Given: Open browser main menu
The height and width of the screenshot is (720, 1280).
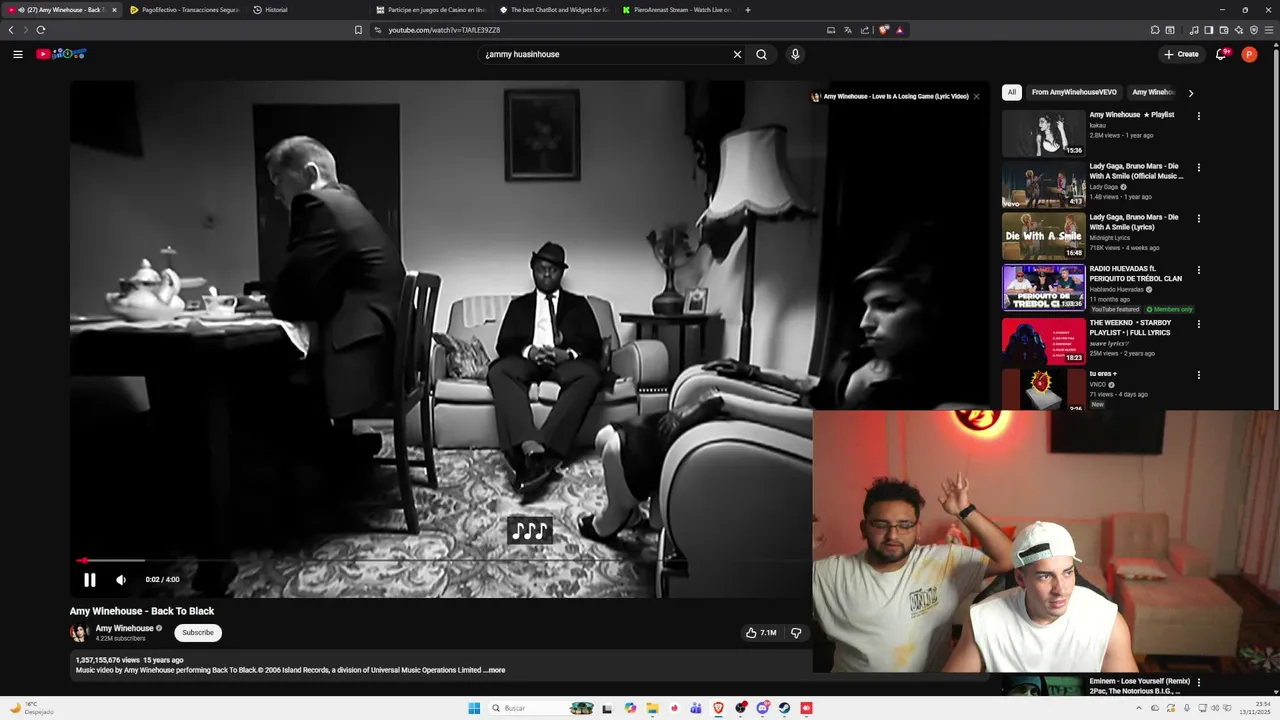Looking at the screenshot, I should point(1269,30).
